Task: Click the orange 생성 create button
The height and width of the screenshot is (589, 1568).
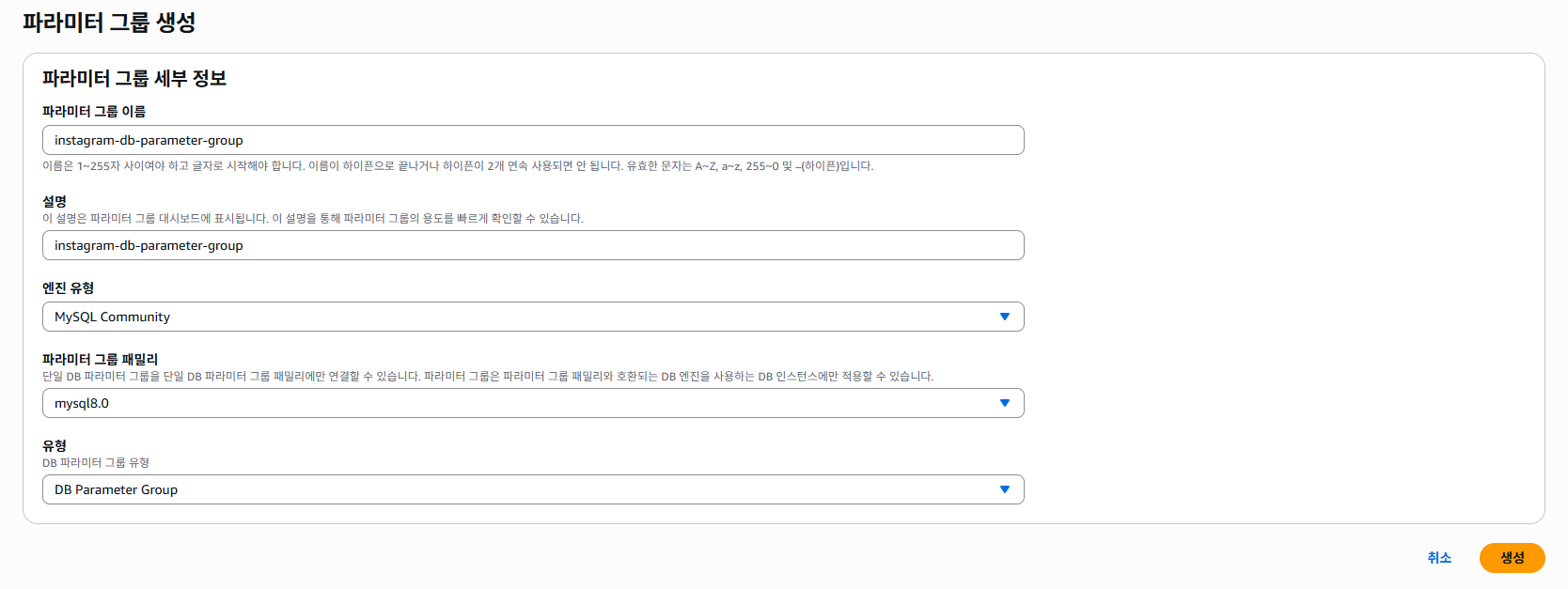Action: 1512,558
